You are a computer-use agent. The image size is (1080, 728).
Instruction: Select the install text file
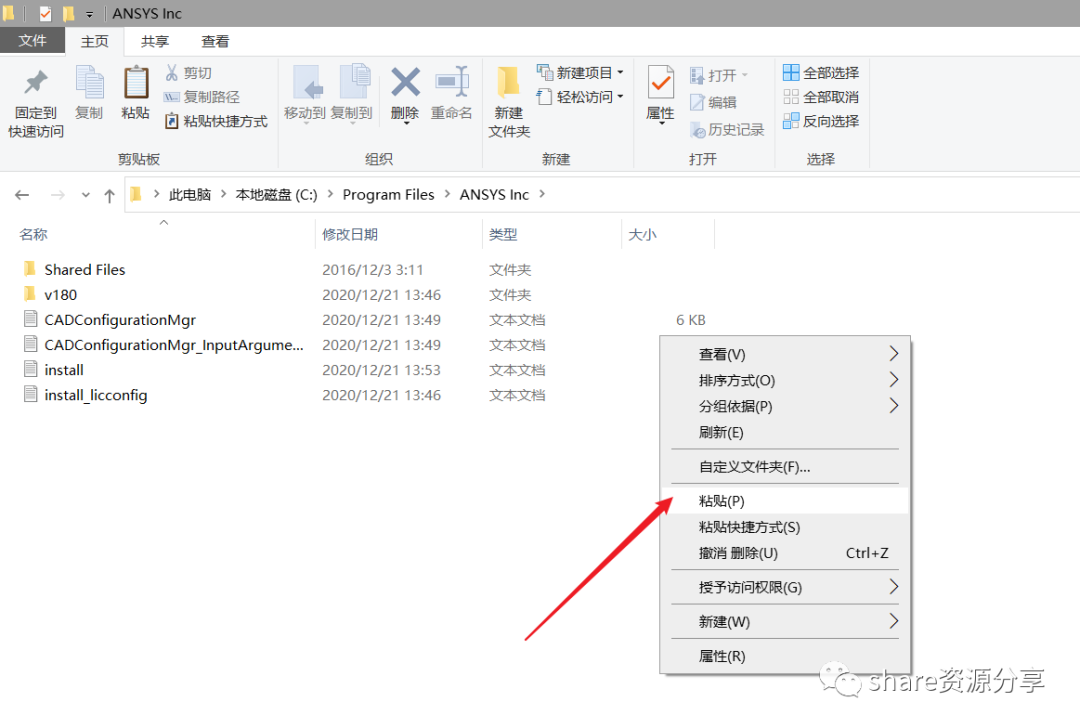(63, 370)
